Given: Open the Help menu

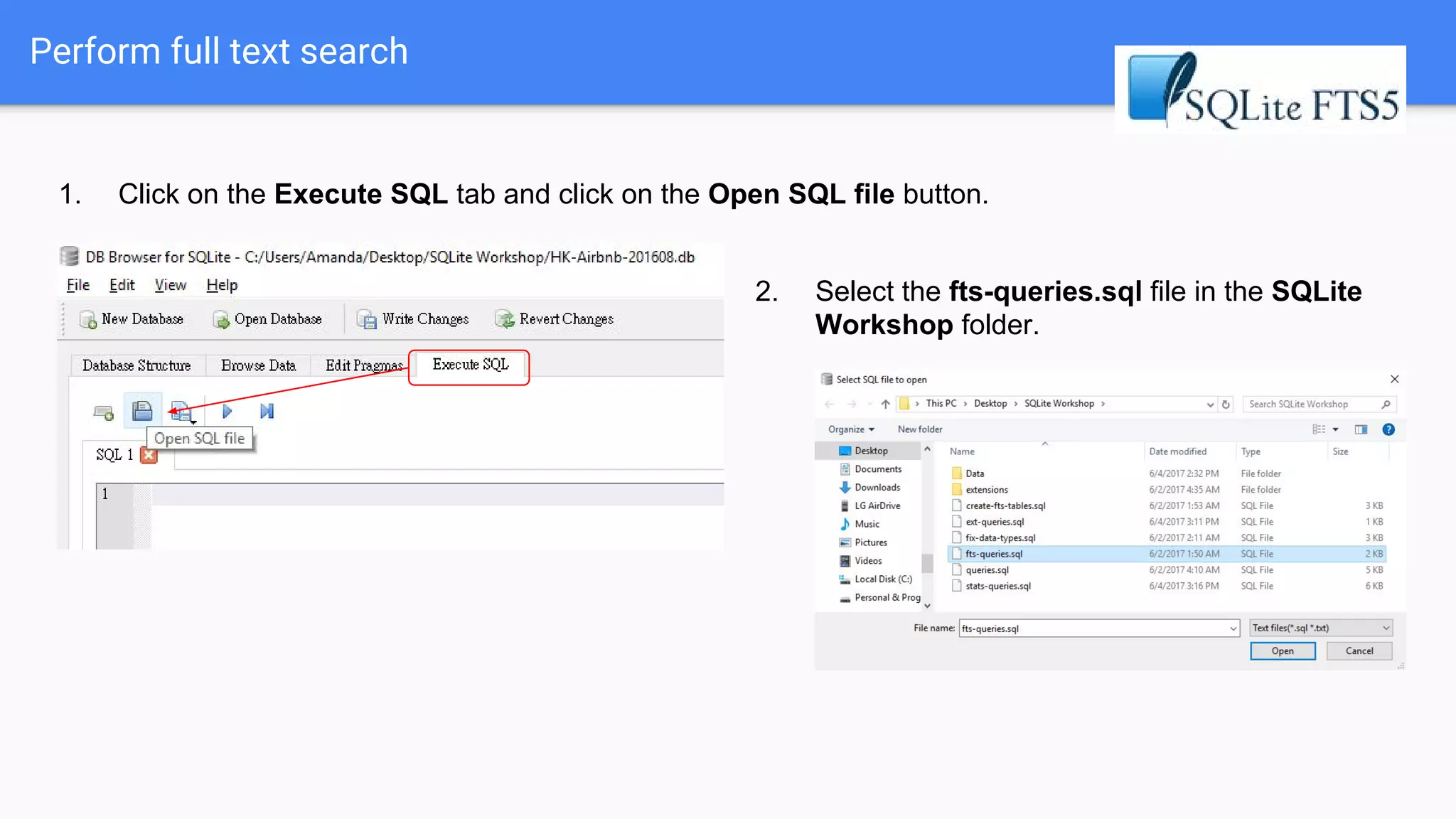Looking at the screenshot, I should (222, 285).
